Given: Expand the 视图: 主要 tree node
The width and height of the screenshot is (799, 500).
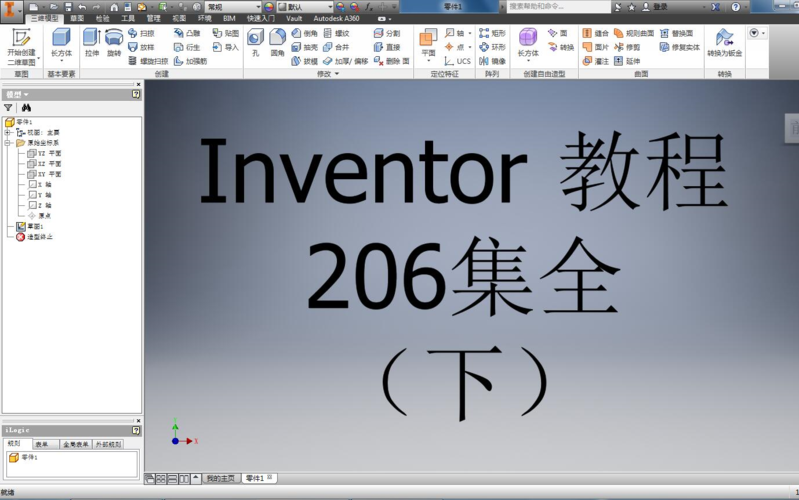Looking at the screenshot, I should 8,133.
